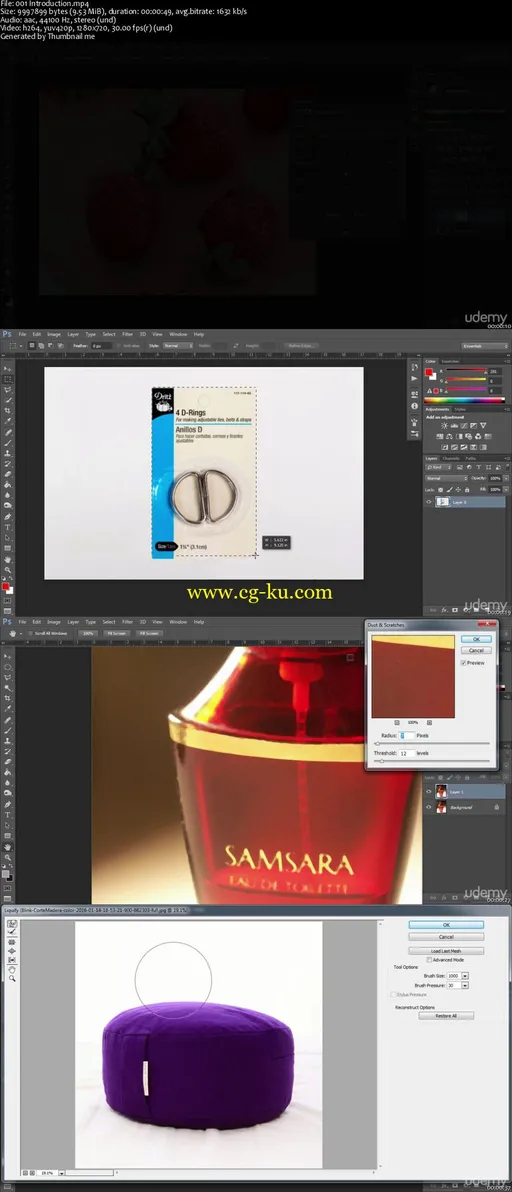The height and width of the screenshot is (1192, 512).
Task: Click OK in Liquify dialog
Action: point(446,925)
